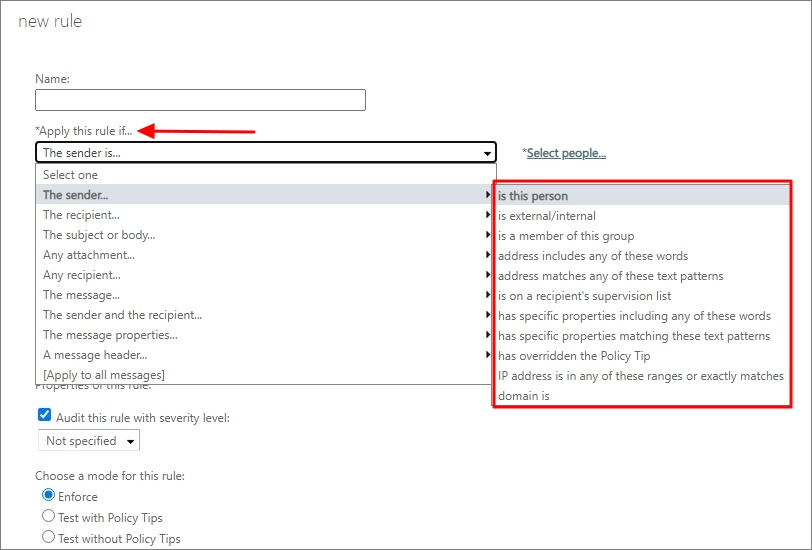Expand submenu arrow beside 'The sender and the recipient...'

point(487,314)
